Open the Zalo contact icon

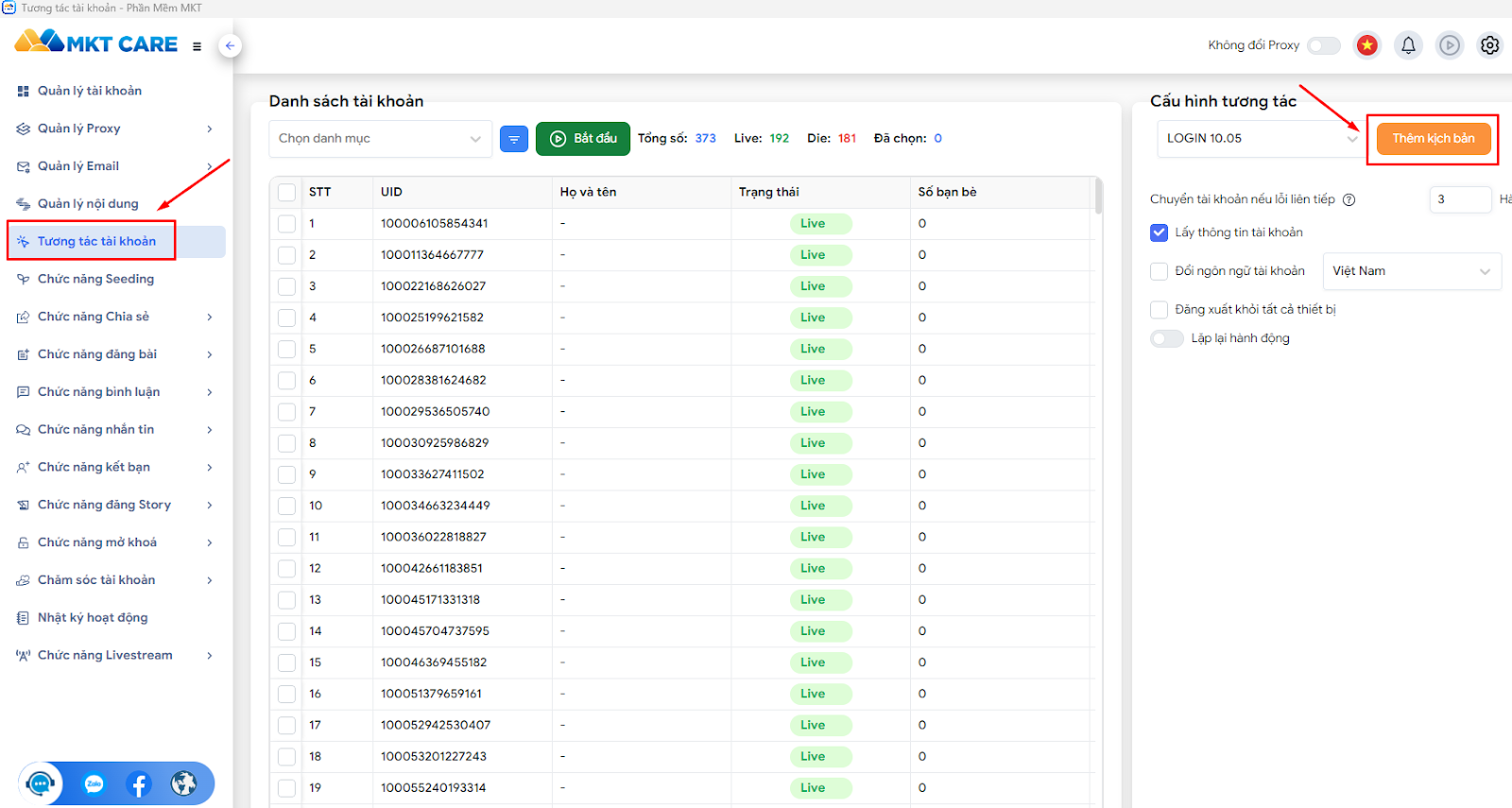coord(94,783)
